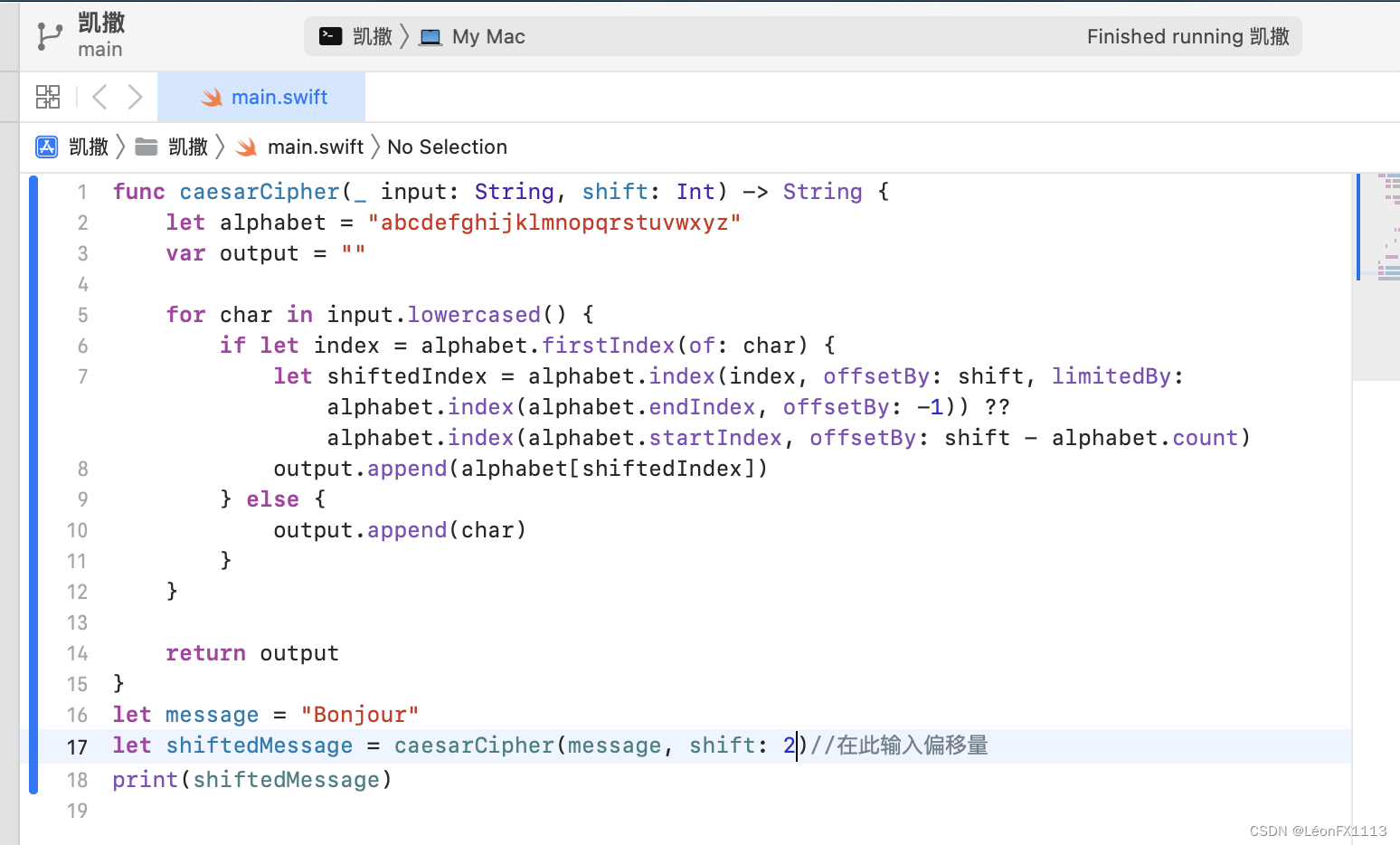The height and width of the screenshot is (845, 1400).
Task: Click the blue app project icon in jump bar
Action: 46,147
